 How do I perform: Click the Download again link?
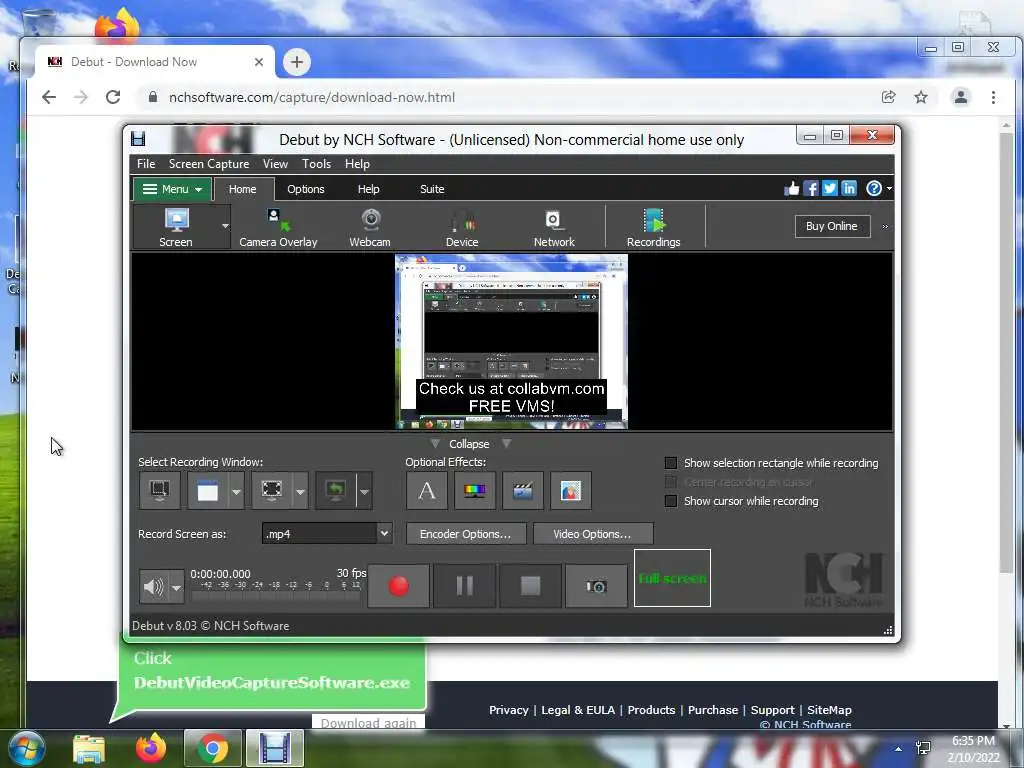(x=368, y=723)
